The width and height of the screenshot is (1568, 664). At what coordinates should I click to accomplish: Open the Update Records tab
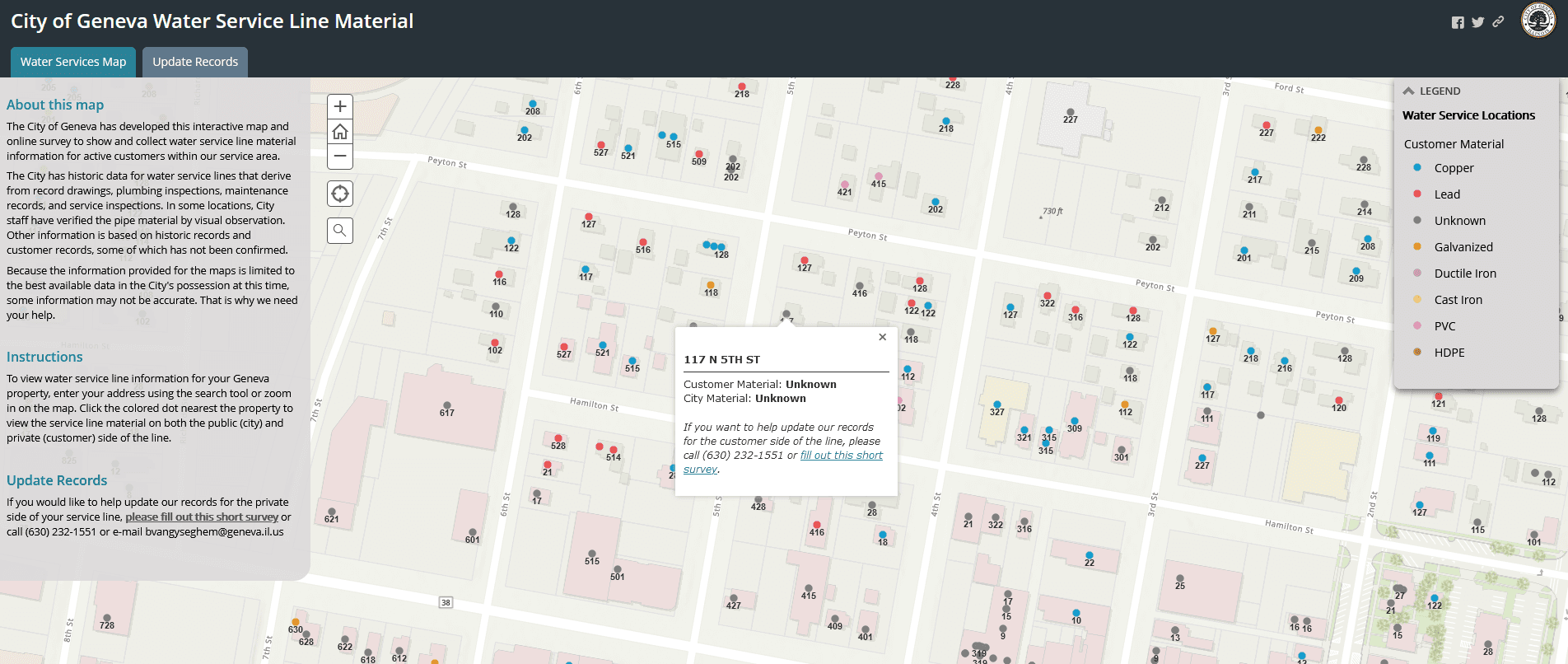[x=195, y=62]
